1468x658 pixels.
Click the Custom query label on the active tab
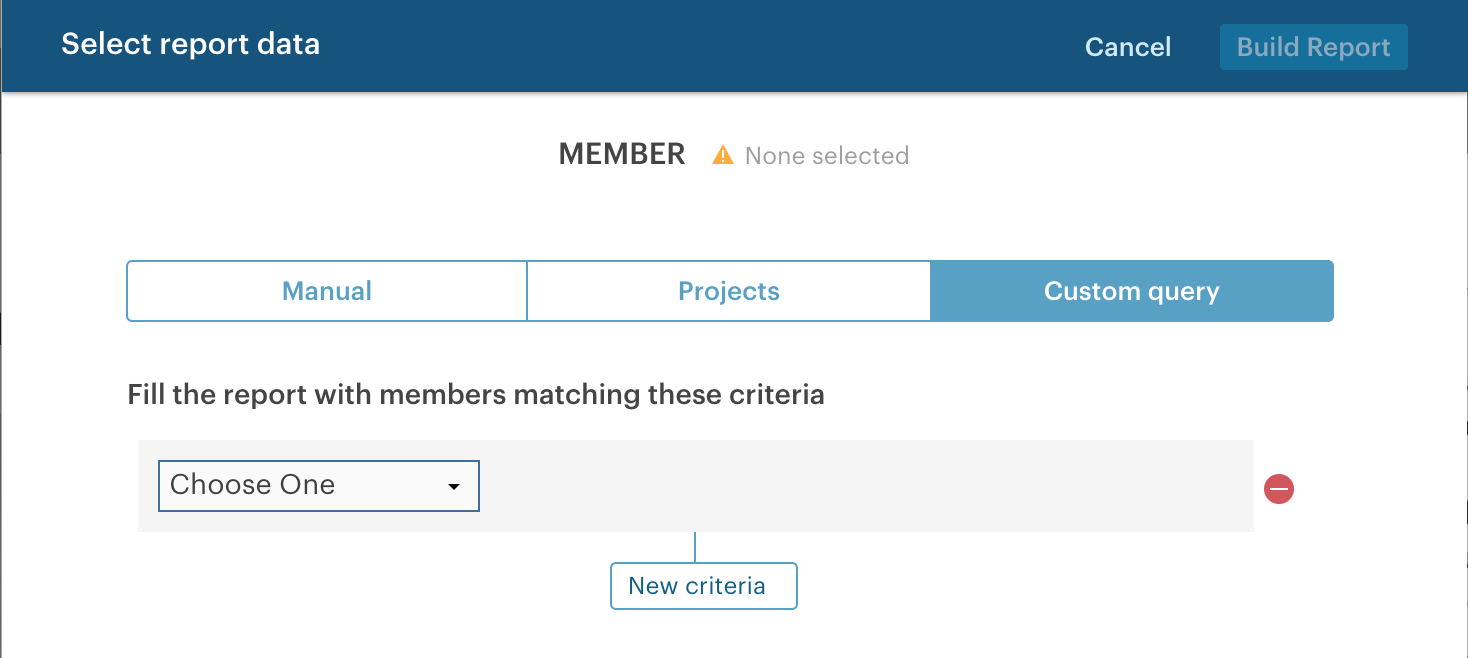(1132, 291)
